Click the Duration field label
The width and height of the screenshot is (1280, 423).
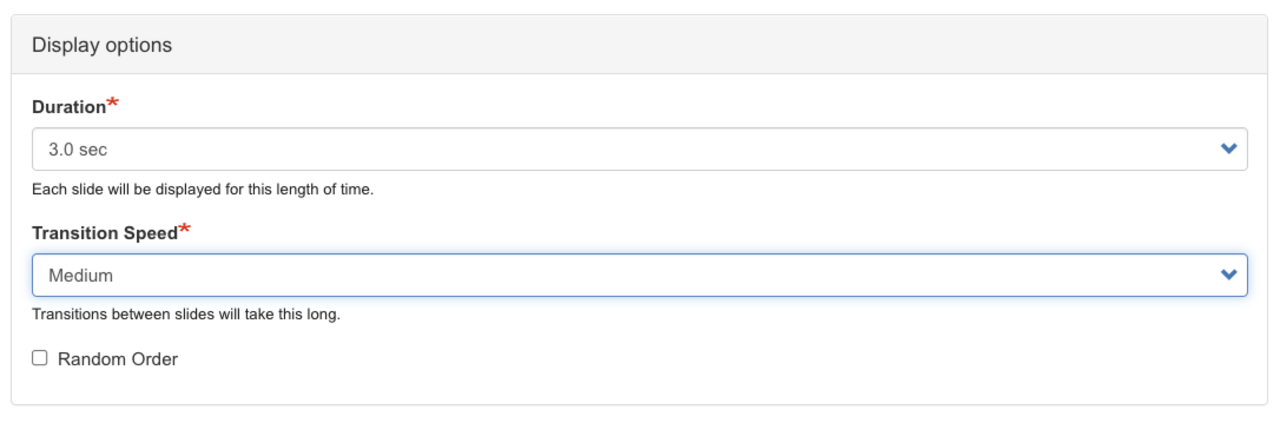point(68,107)
